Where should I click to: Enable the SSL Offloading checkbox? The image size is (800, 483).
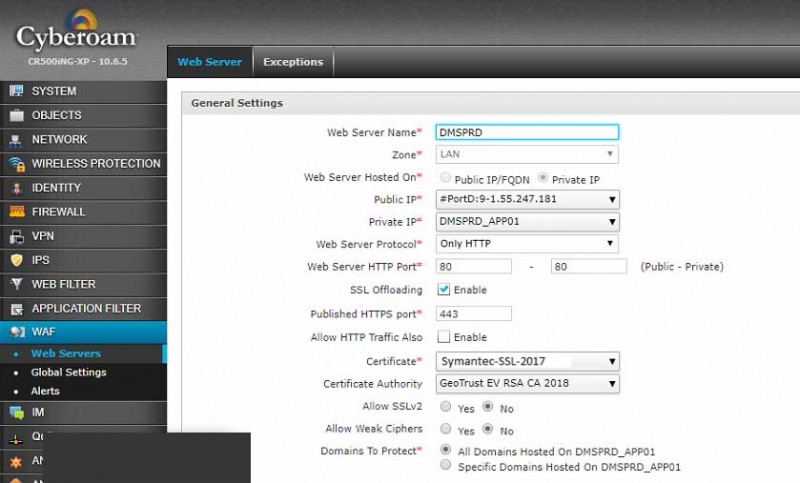tap(444, 290)
